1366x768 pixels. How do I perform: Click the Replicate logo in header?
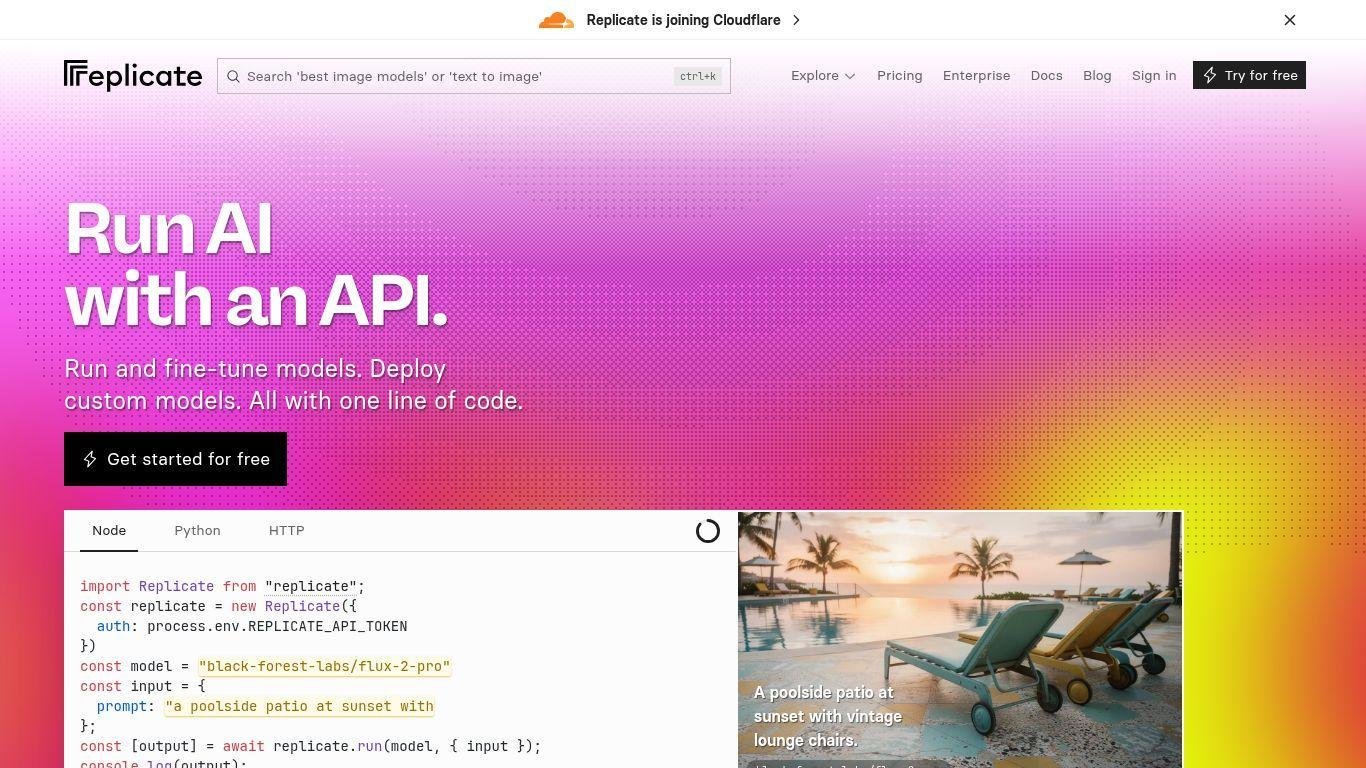(x=133, y=76)
